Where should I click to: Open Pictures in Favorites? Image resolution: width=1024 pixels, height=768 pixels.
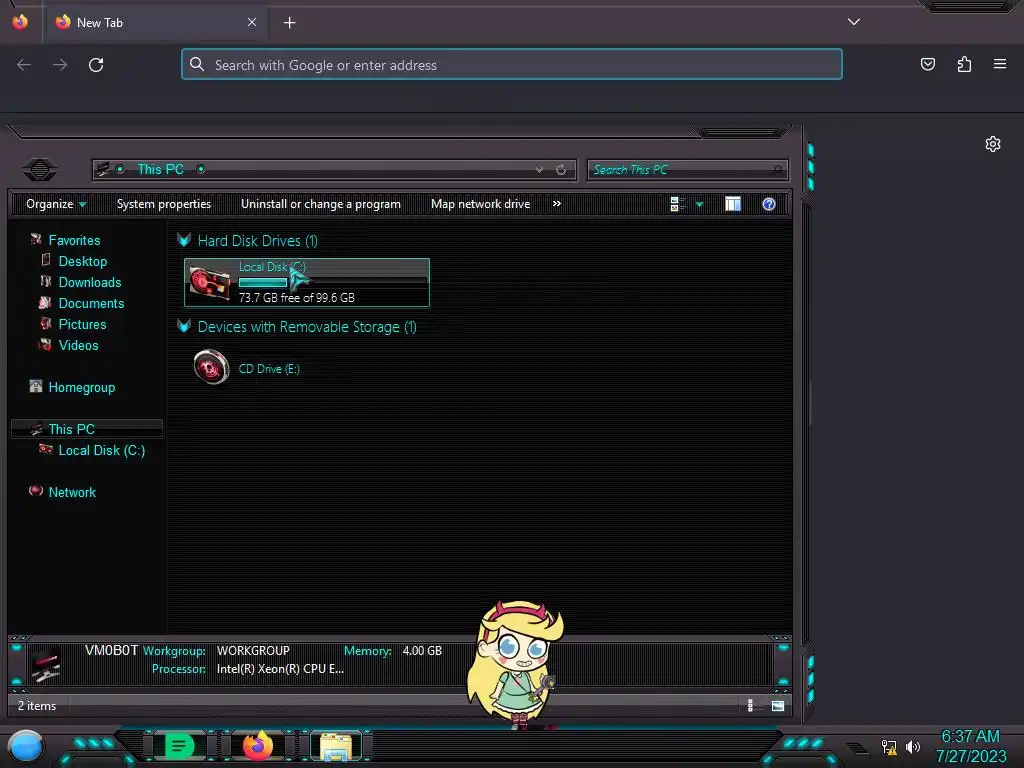[x=82, y=324]
